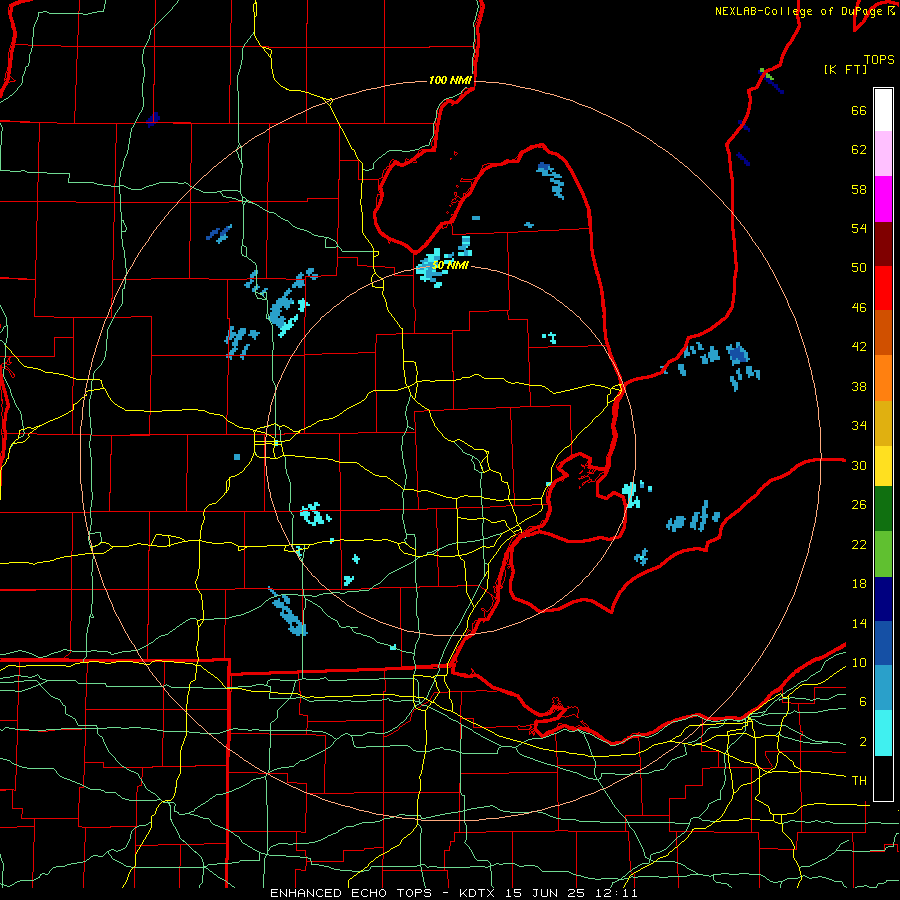Screen dimensions: 900x900
Task: Select the "46" legend value
Action: pos(859,308)
